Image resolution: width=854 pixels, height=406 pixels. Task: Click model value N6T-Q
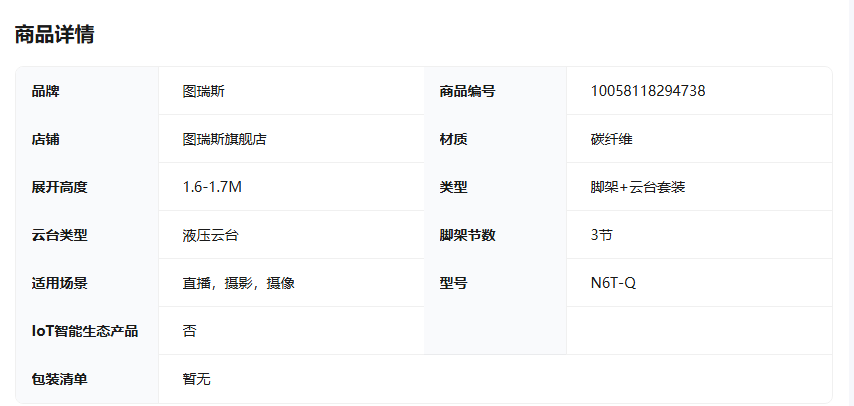pos(613,283)
